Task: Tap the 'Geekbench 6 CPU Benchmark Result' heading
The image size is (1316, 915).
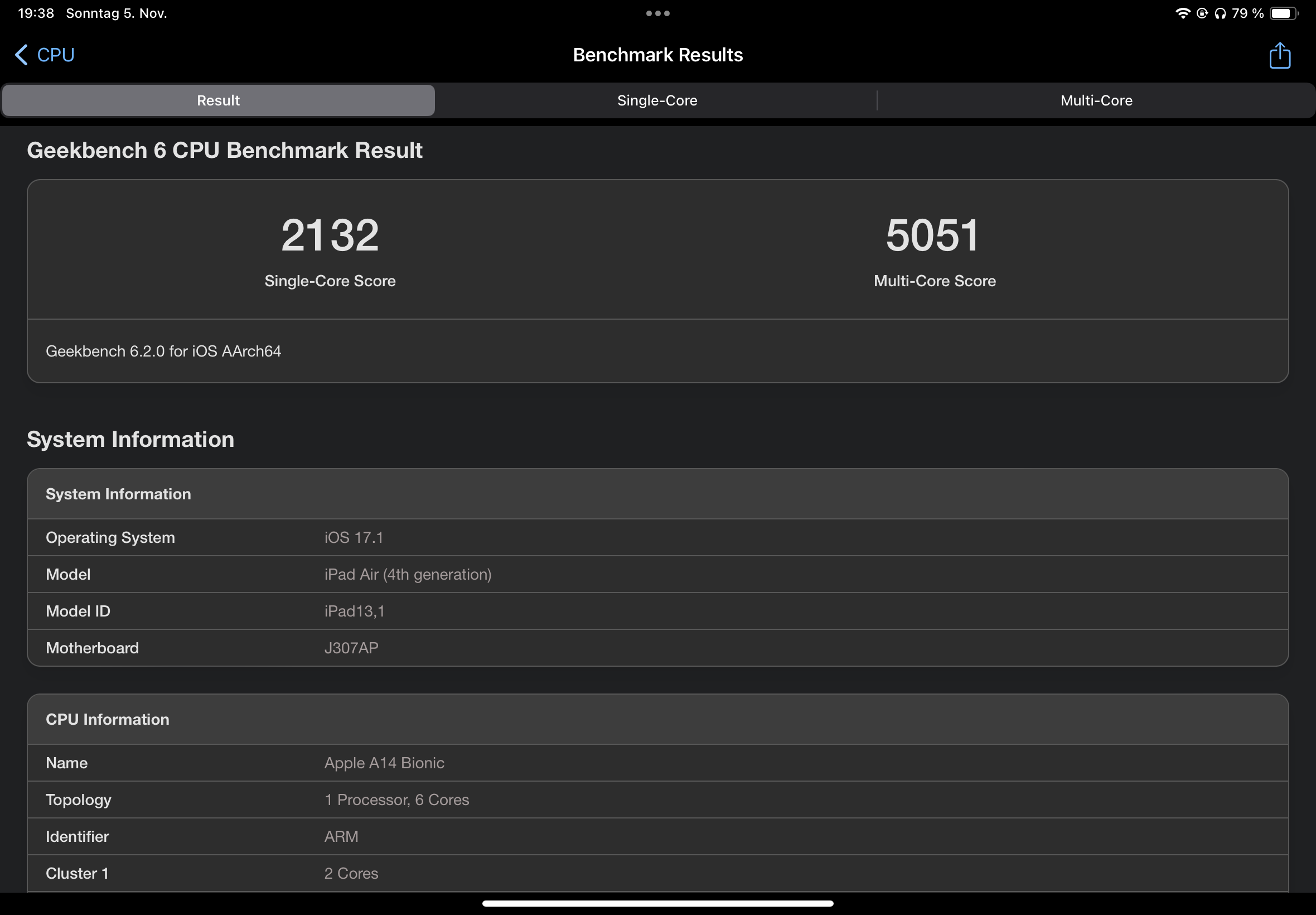Action: tap(225, 150)
